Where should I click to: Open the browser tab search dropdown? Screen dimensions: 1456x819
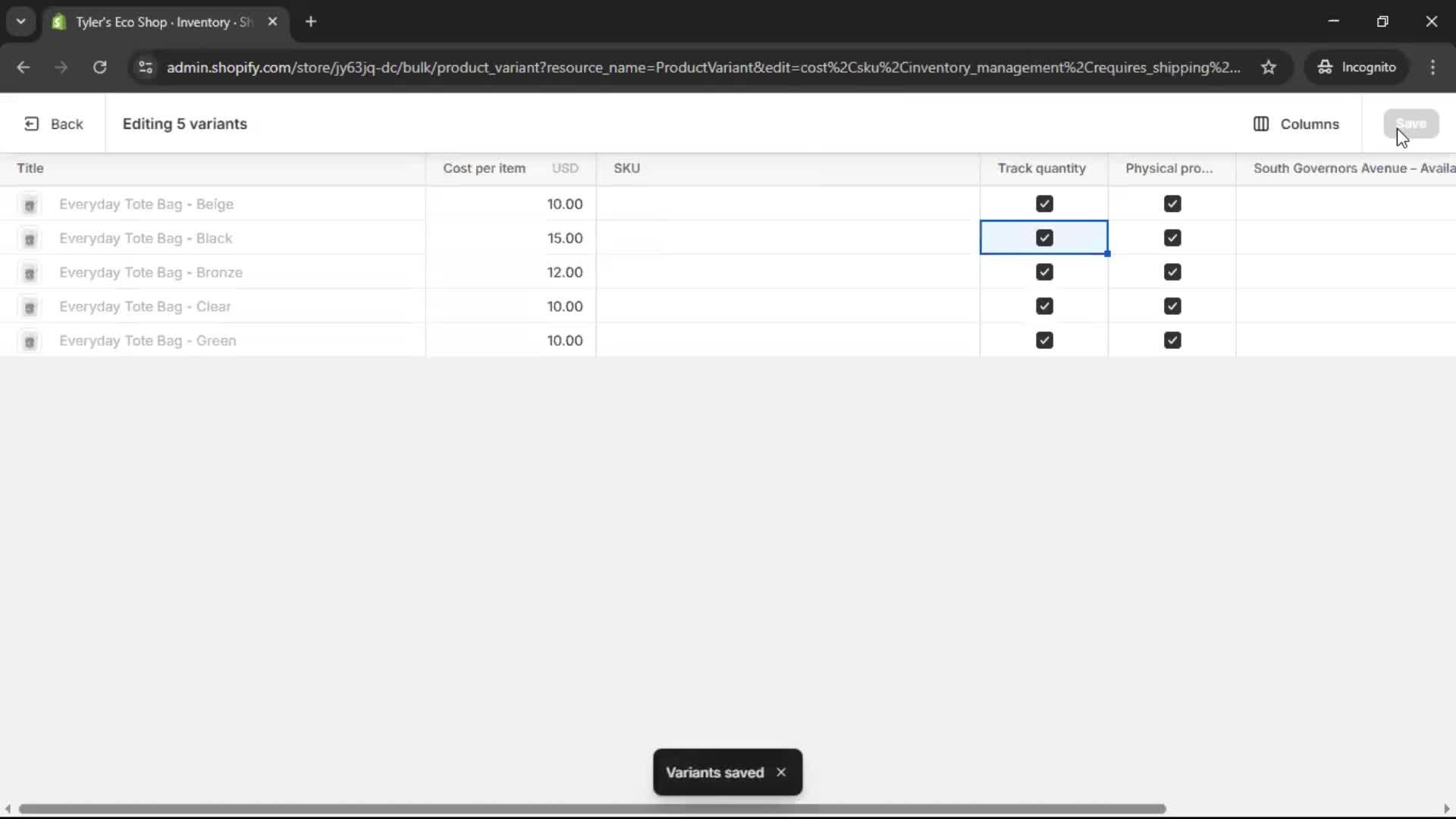[x=20, y=21]
